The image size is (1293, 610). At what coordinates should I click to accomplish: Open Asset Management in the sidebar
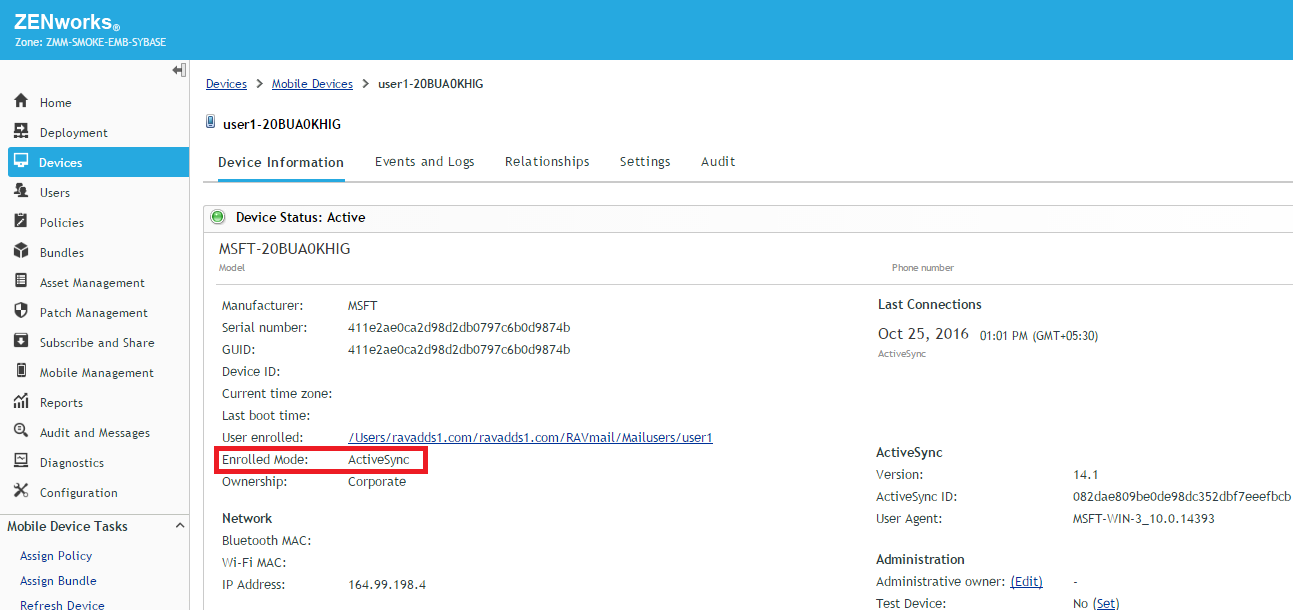click(92, 283)
